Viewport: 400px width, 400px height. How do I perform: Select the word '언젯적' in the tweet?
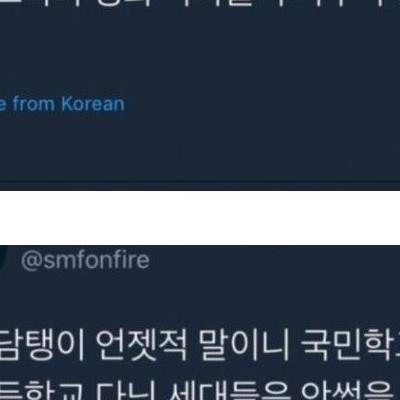141,345
